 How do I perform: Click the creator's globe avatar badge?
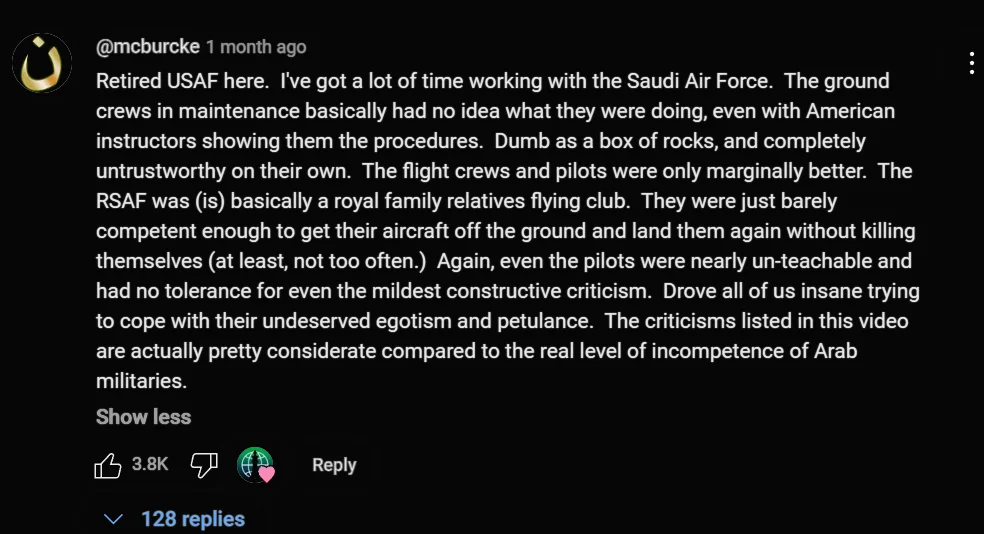coord(254,464)
